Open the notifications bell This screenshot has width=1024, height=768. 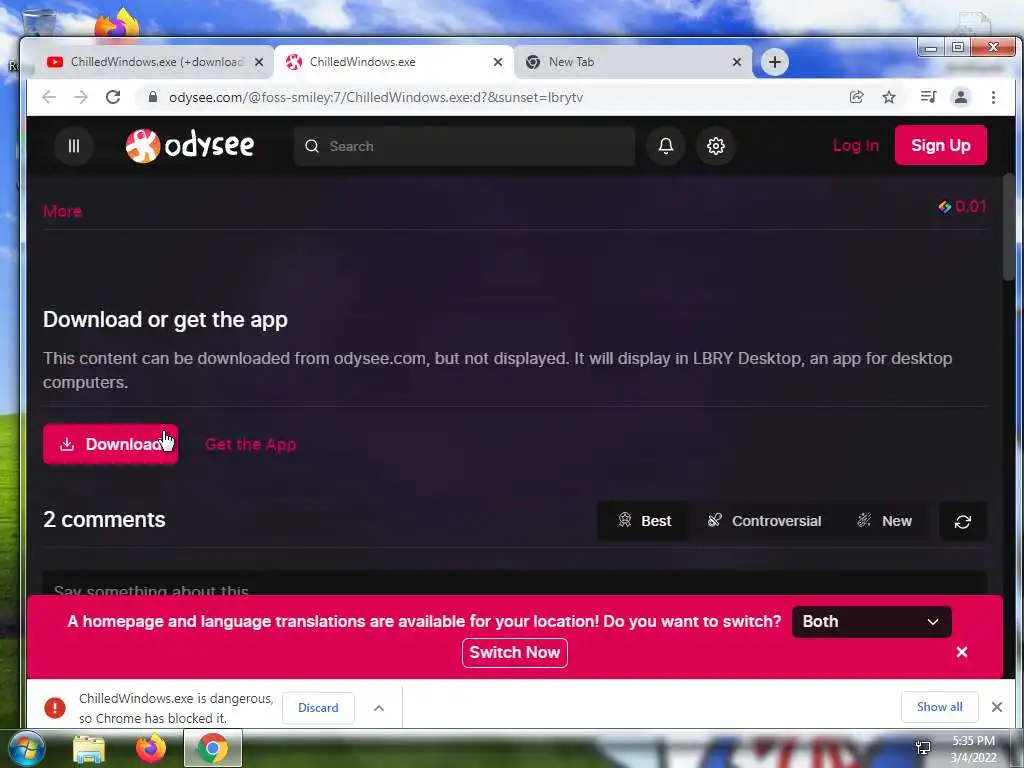665,146
